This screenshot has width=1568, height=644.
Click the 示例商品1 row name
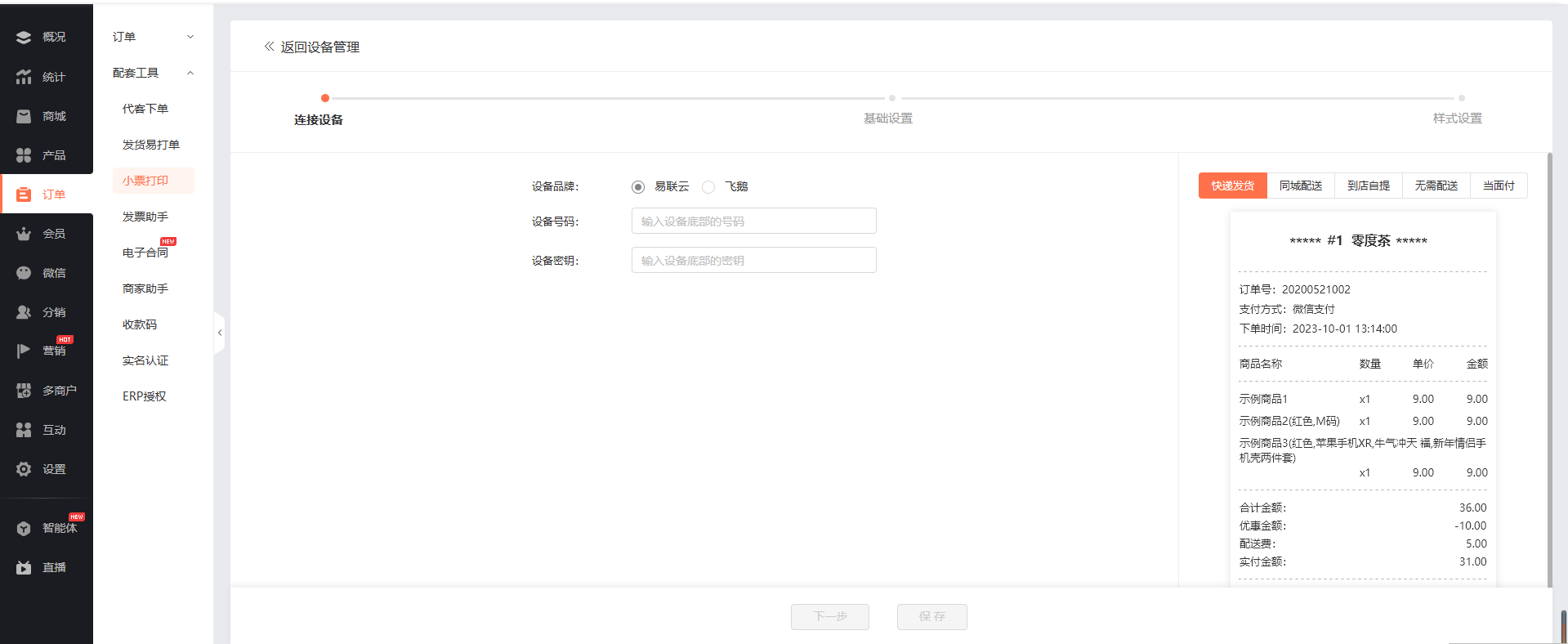pos(1263,399)
